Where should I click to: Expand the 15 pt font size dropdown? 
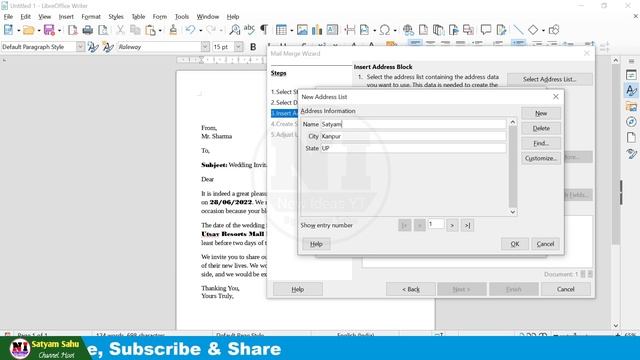point(239,47)
